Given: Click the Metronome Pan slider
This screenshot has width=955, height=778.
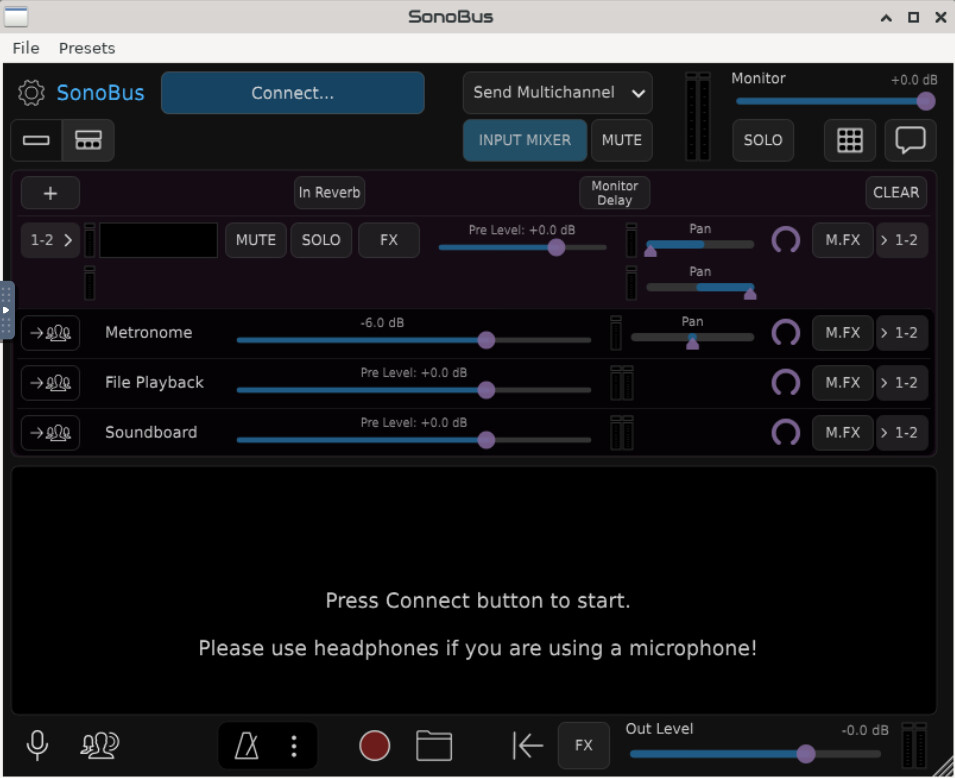Looking at the screenshot, I should click(692, 339).
